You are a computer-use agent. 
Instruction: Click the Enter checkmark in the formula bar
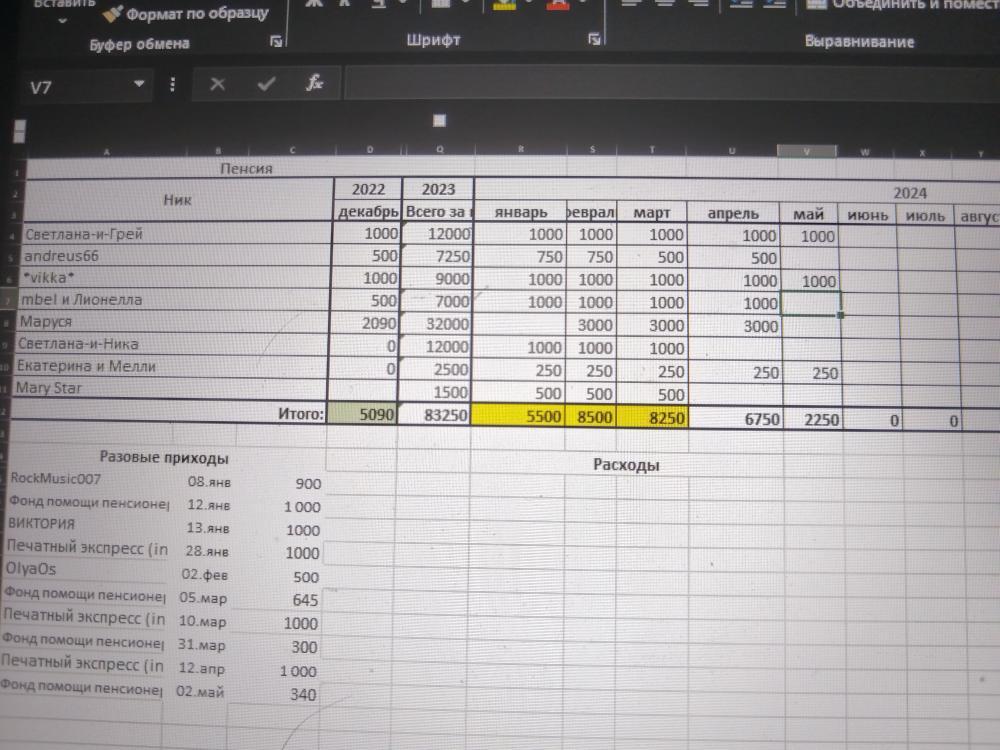(x=266, y=85)
